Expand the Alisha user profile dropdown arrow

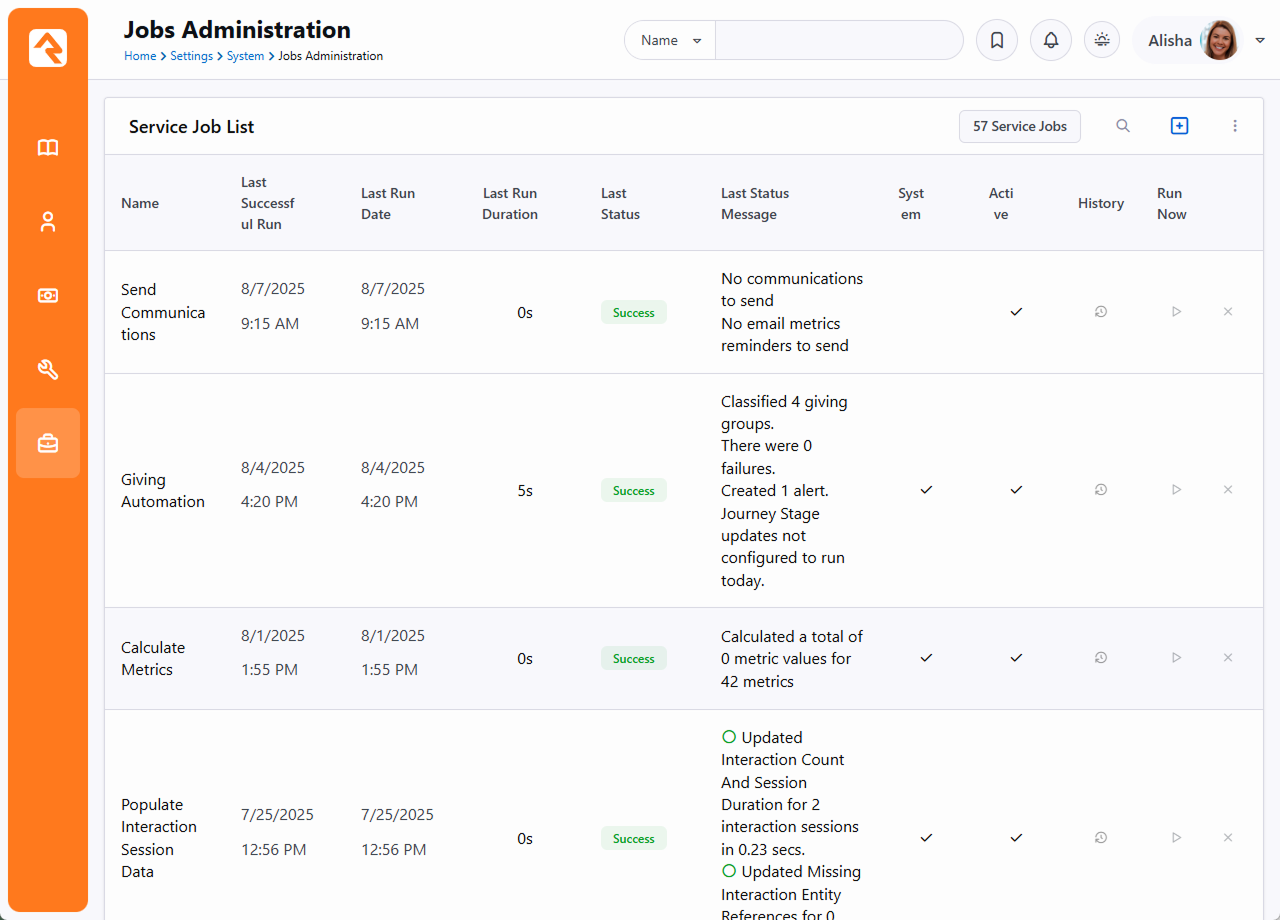(x=1260, y=41)
